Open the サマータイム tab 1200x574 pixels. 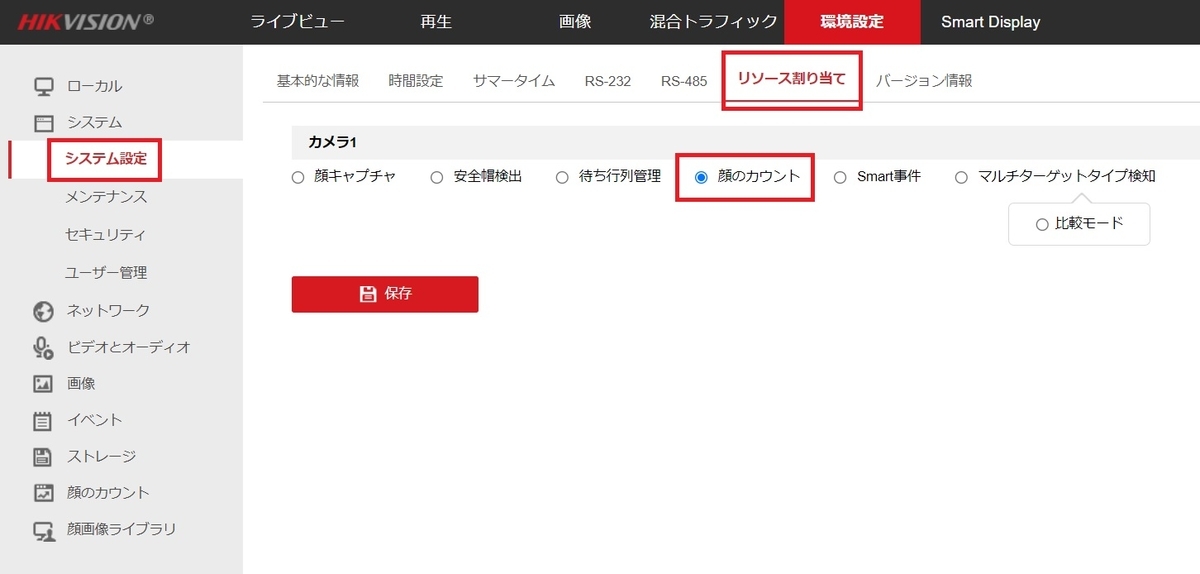point(514,81)
